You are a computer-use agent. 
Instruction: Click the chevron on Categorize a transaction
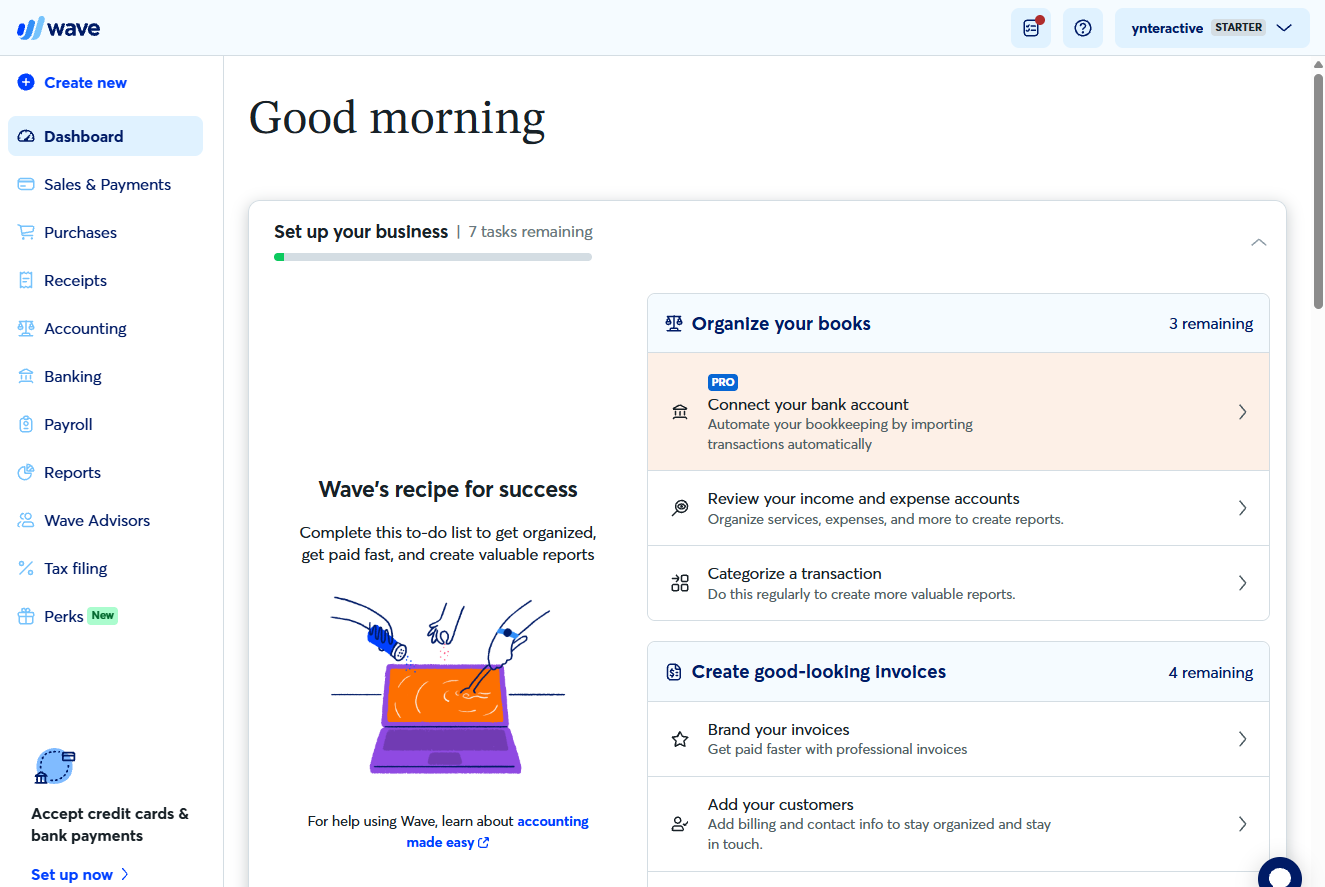1243,583
